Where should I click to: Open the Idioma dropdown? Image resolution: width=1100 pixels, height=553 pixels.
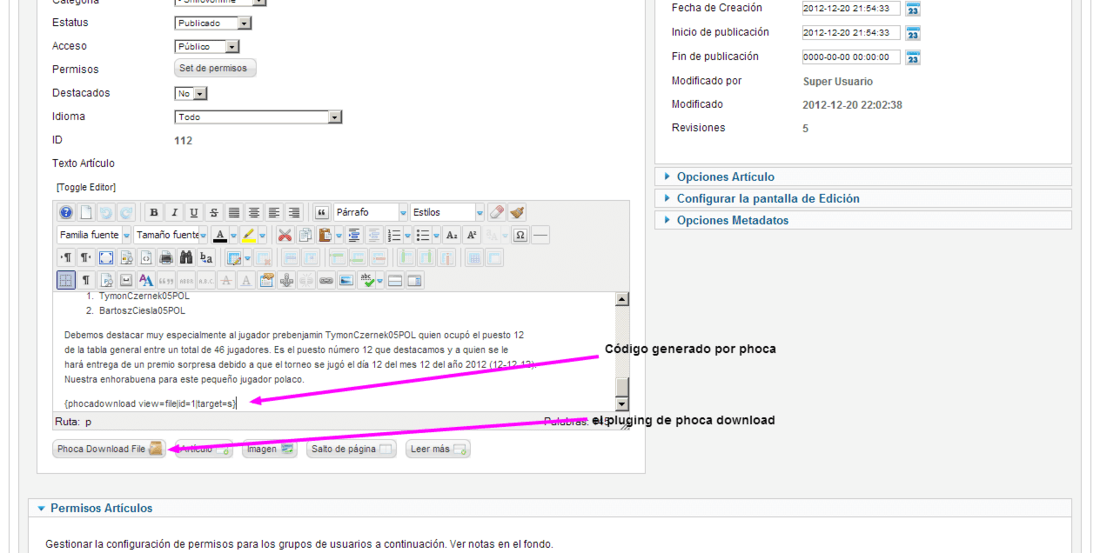point(257,117)
